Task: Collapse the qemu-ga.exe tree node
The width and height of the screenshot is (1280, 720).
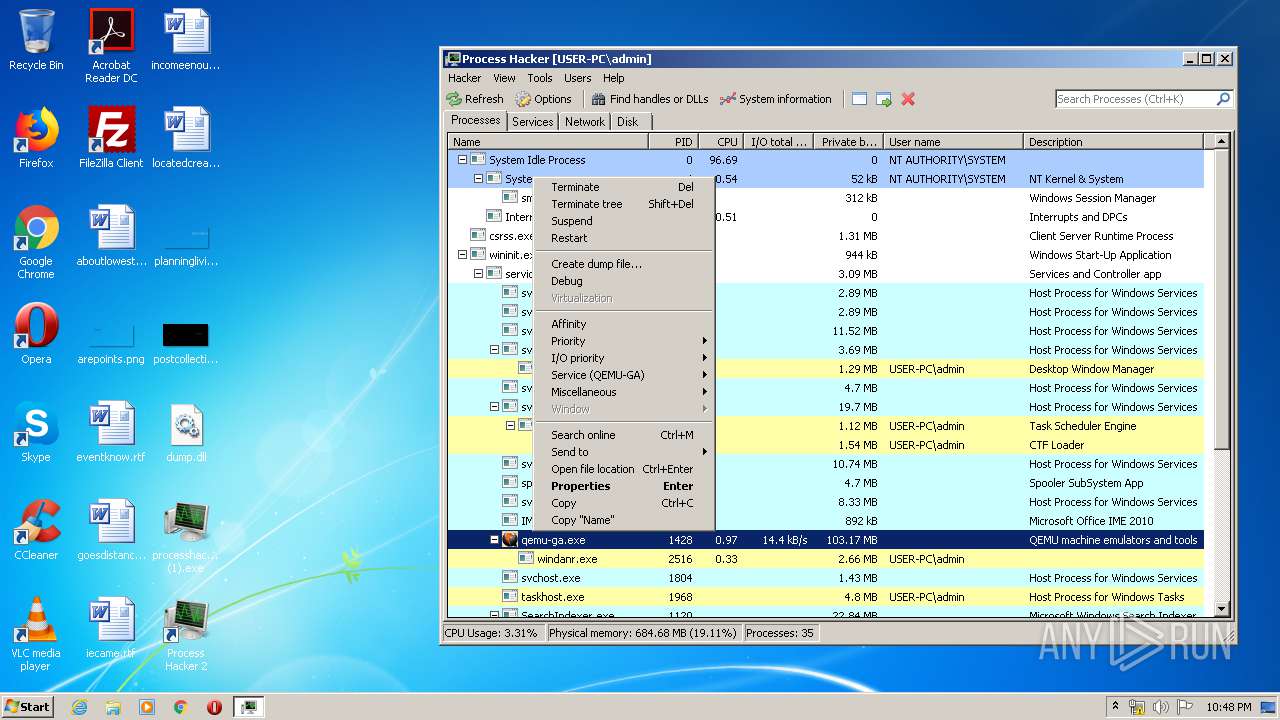Action: (494, 540)
